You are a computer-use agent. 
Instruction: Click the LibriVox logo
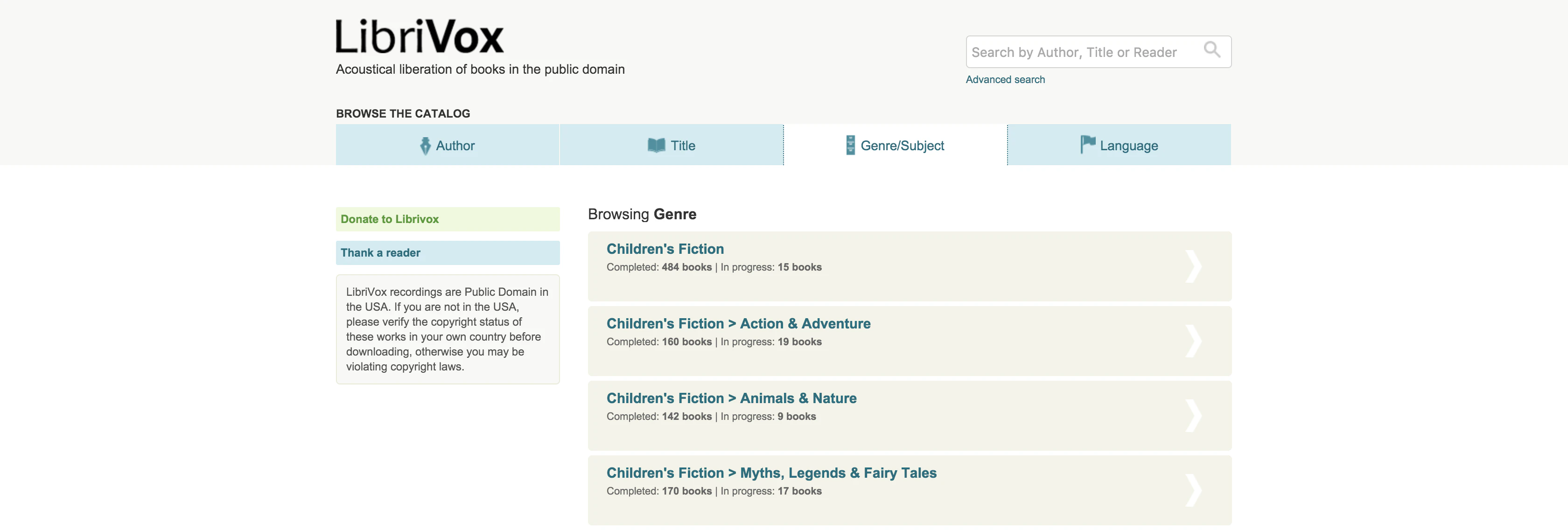point(420,36)
